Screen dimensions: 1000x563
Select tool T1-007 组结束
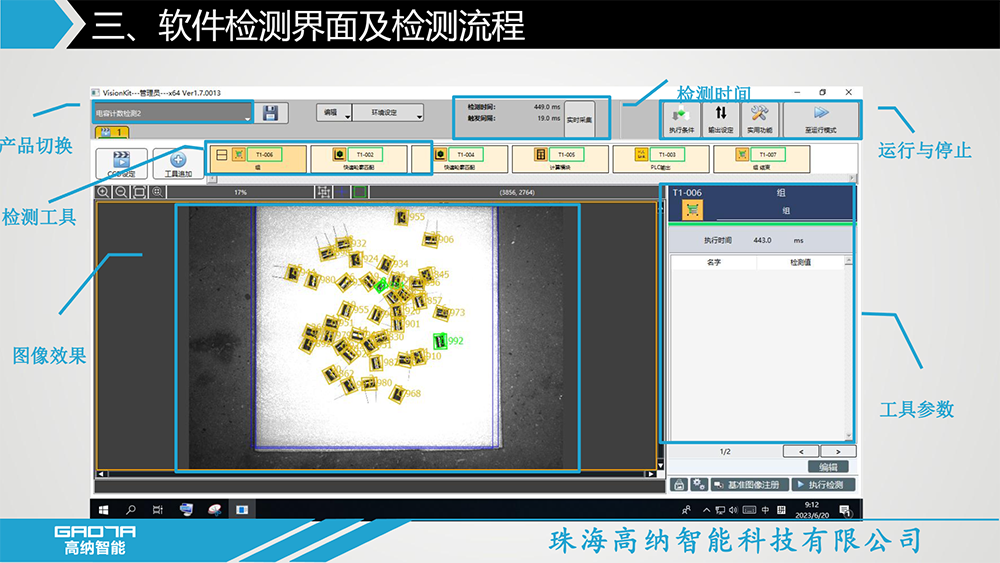tap(761, 159)
